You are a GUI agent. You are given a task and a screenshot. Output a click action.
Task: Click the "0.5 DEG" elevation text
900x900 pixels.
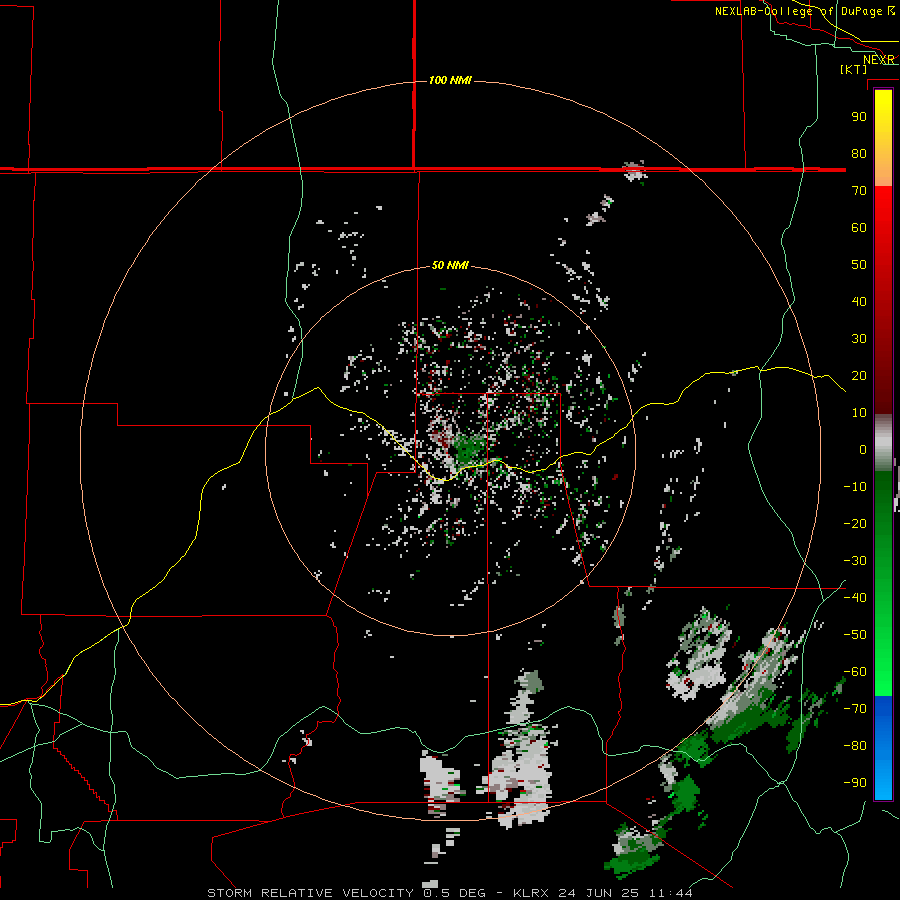tap(454, 893)
